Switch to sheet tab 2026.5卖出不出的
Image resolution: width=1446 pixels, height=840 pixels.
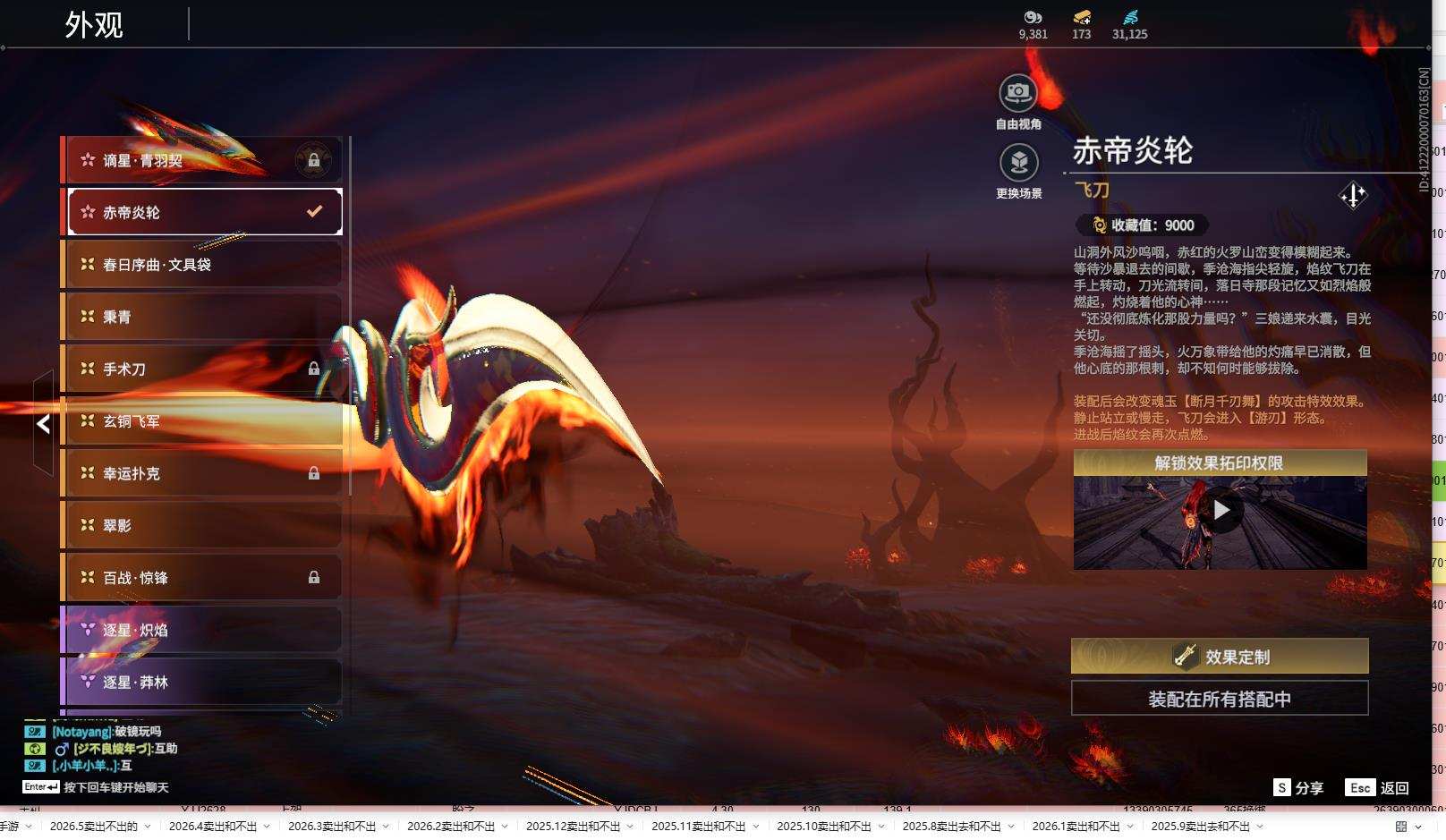[94, 827]
